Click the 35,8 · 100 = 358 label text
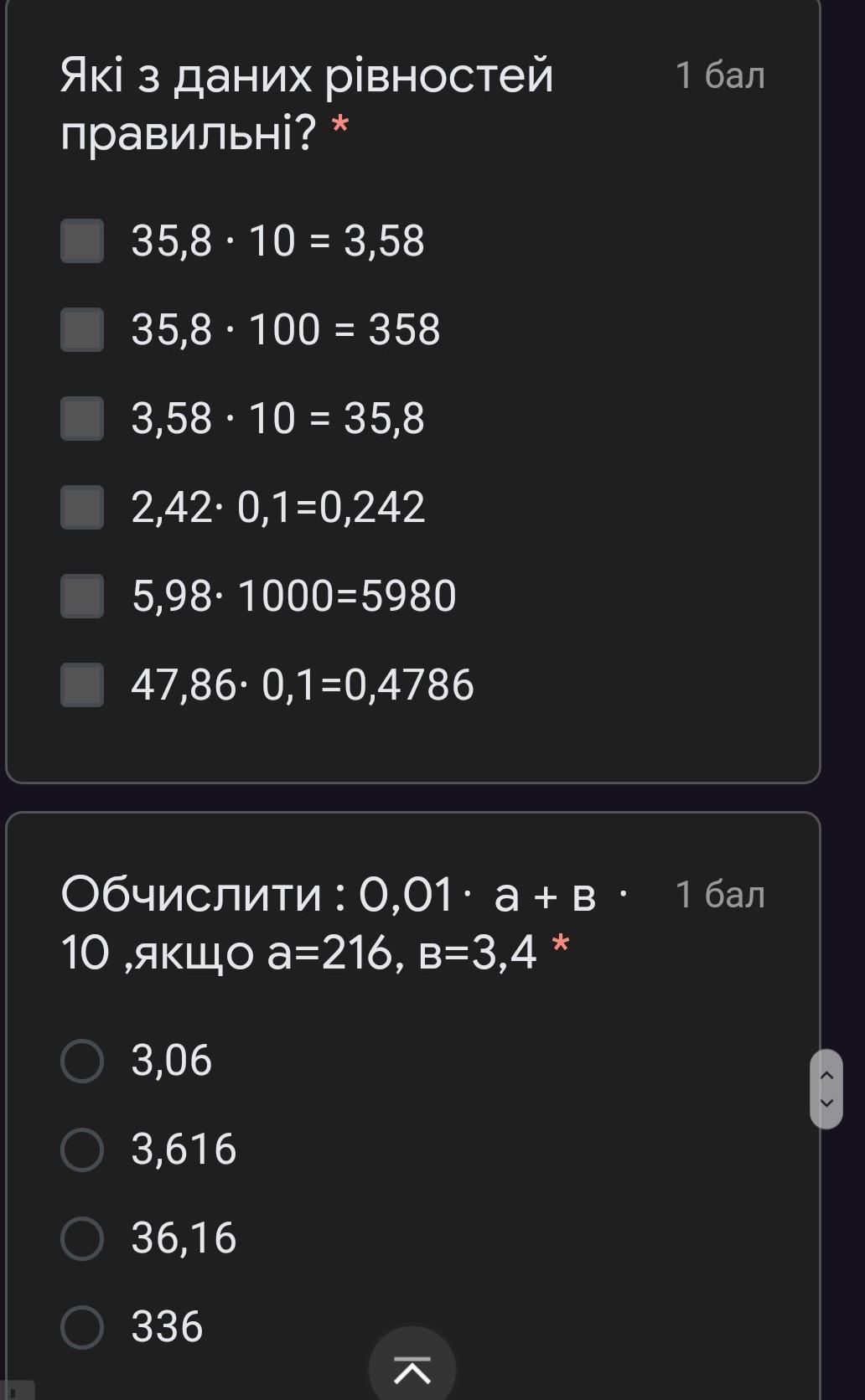 (285, 329)
